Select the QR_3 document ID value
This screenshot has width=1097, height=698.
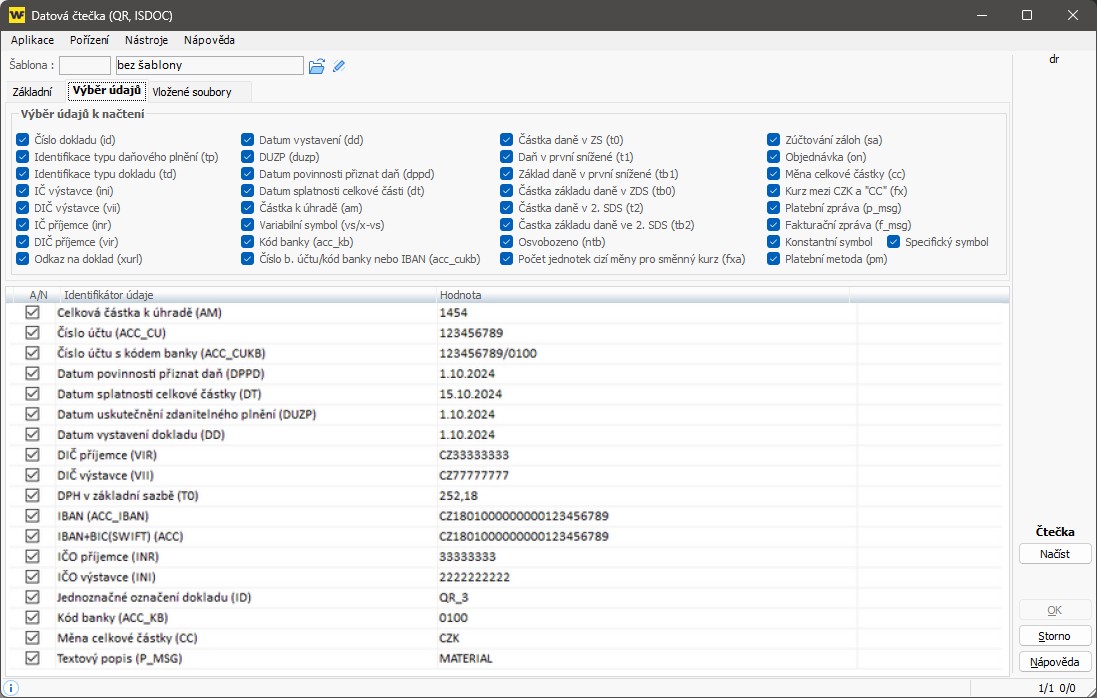point(453,597)
